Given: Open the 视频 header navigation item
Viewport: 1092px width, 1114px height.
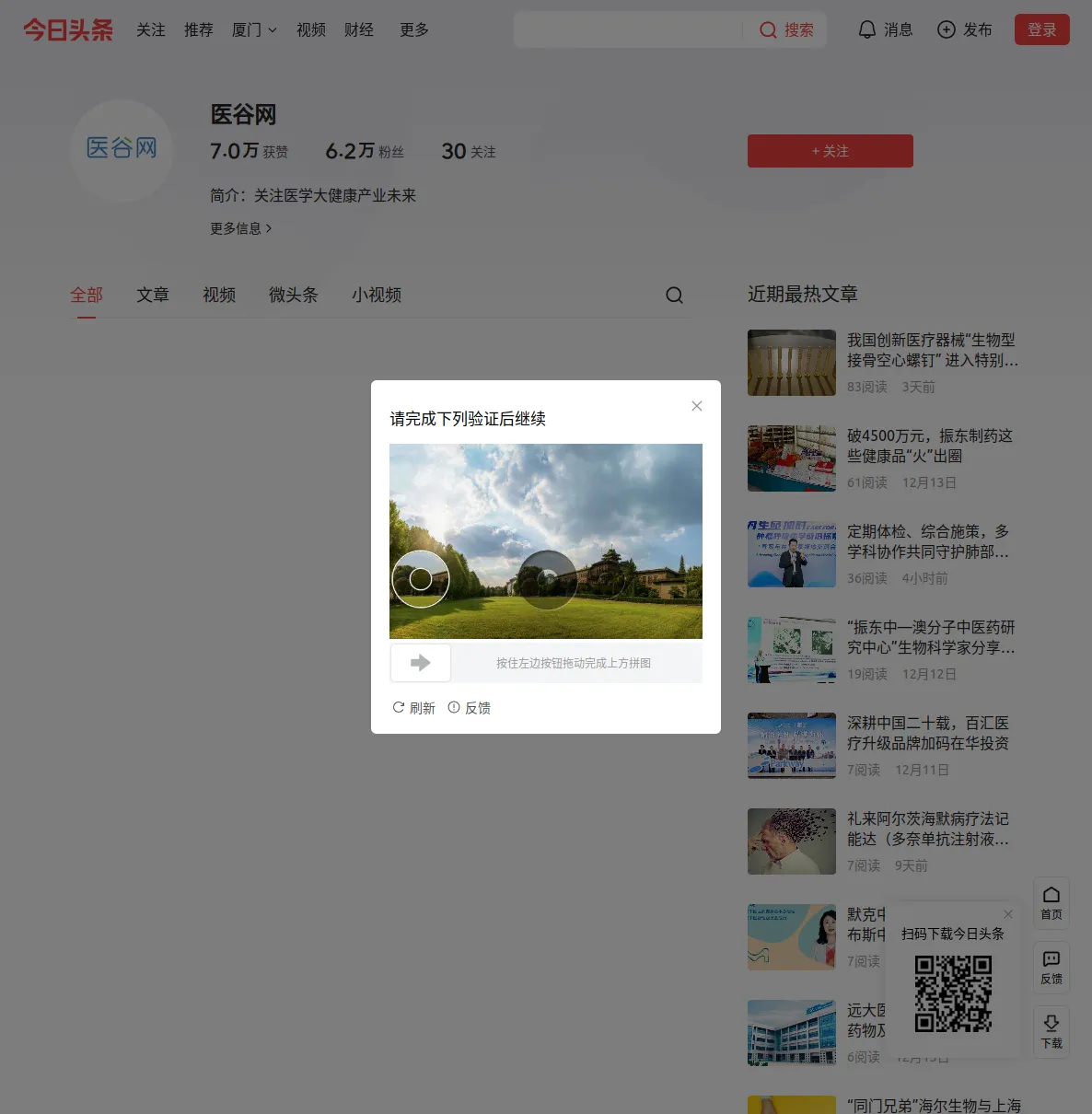Looking at the screenshot, I should click(x=311, y=29).
